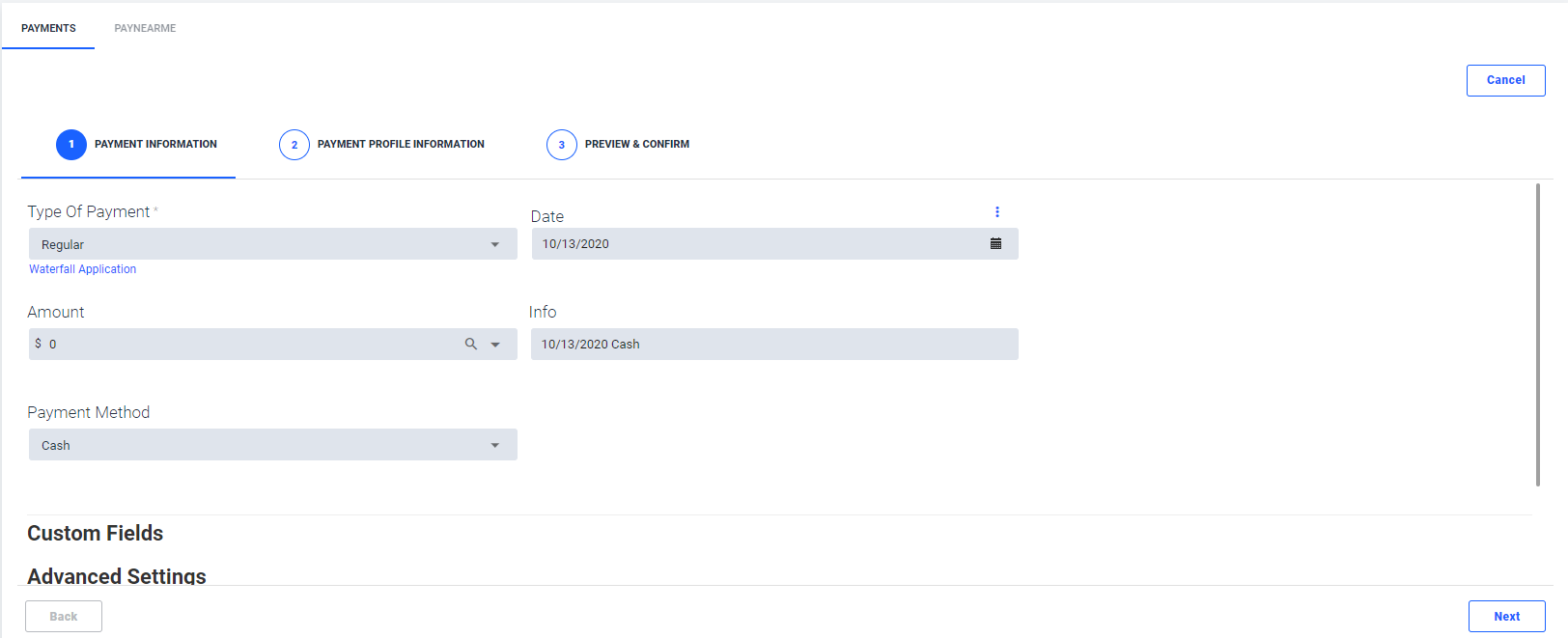The width and height of the screenshot is (1568, 638).
Task: Click the vertical scrollbar of the form
Action: point(1537,335)
